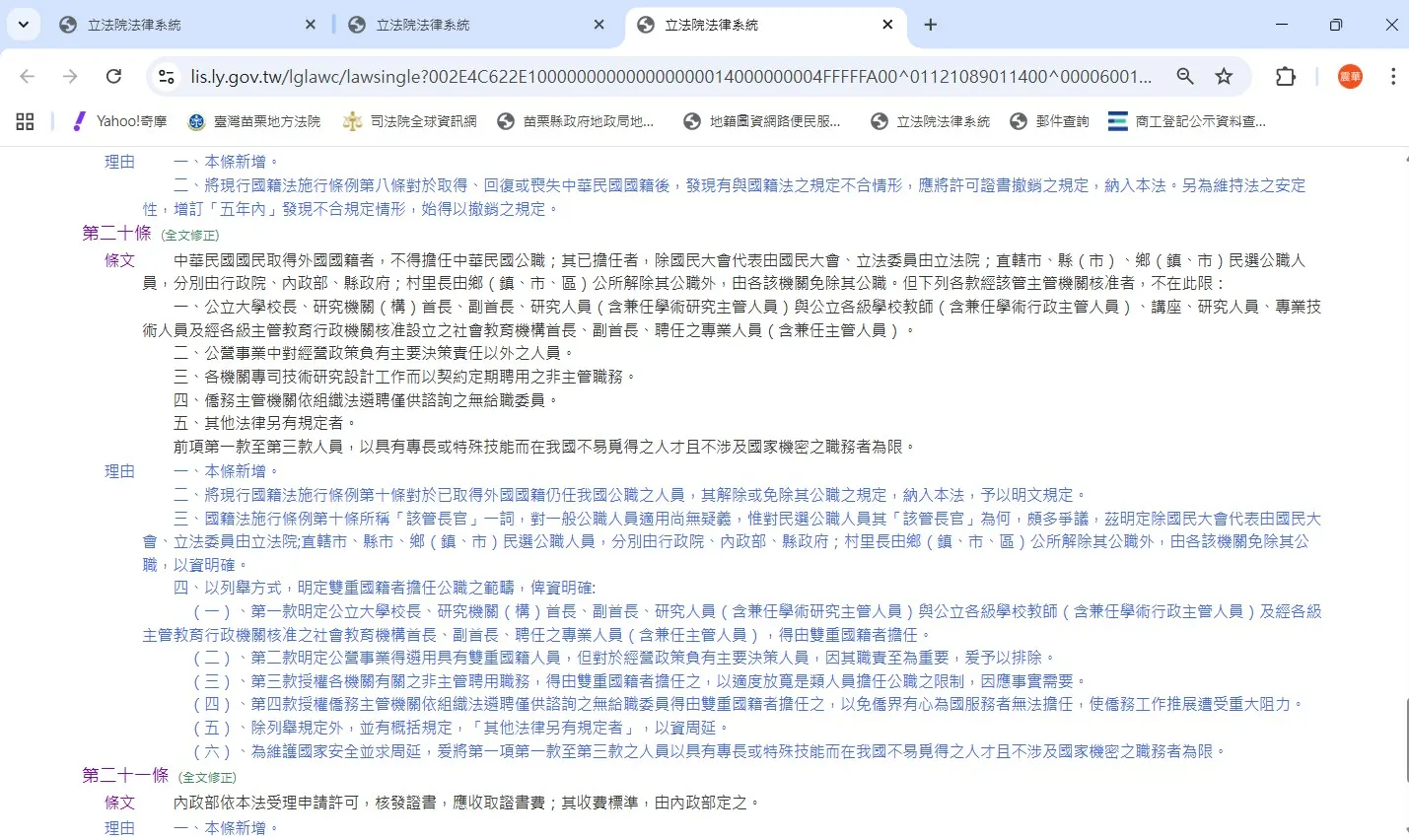The height and width of the screenshot is (840, 1409).
Task: Reload the current page
Action: [112, 76]
